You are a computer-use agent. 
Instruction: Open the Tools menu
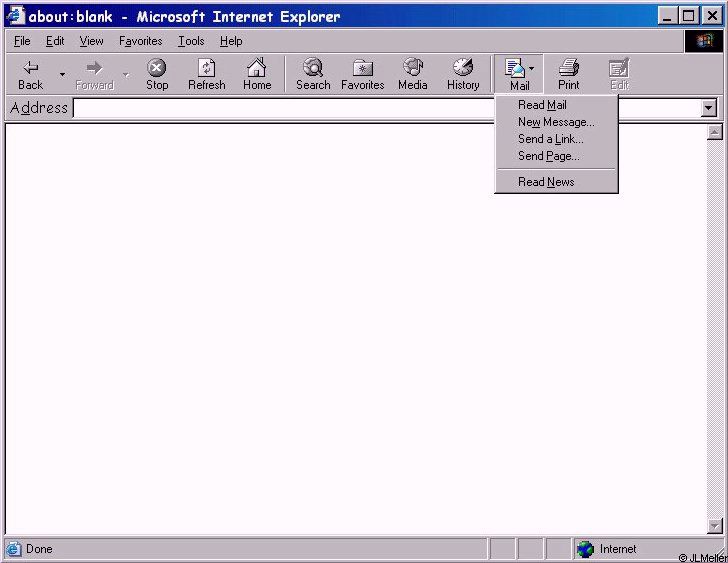point(191,41)
